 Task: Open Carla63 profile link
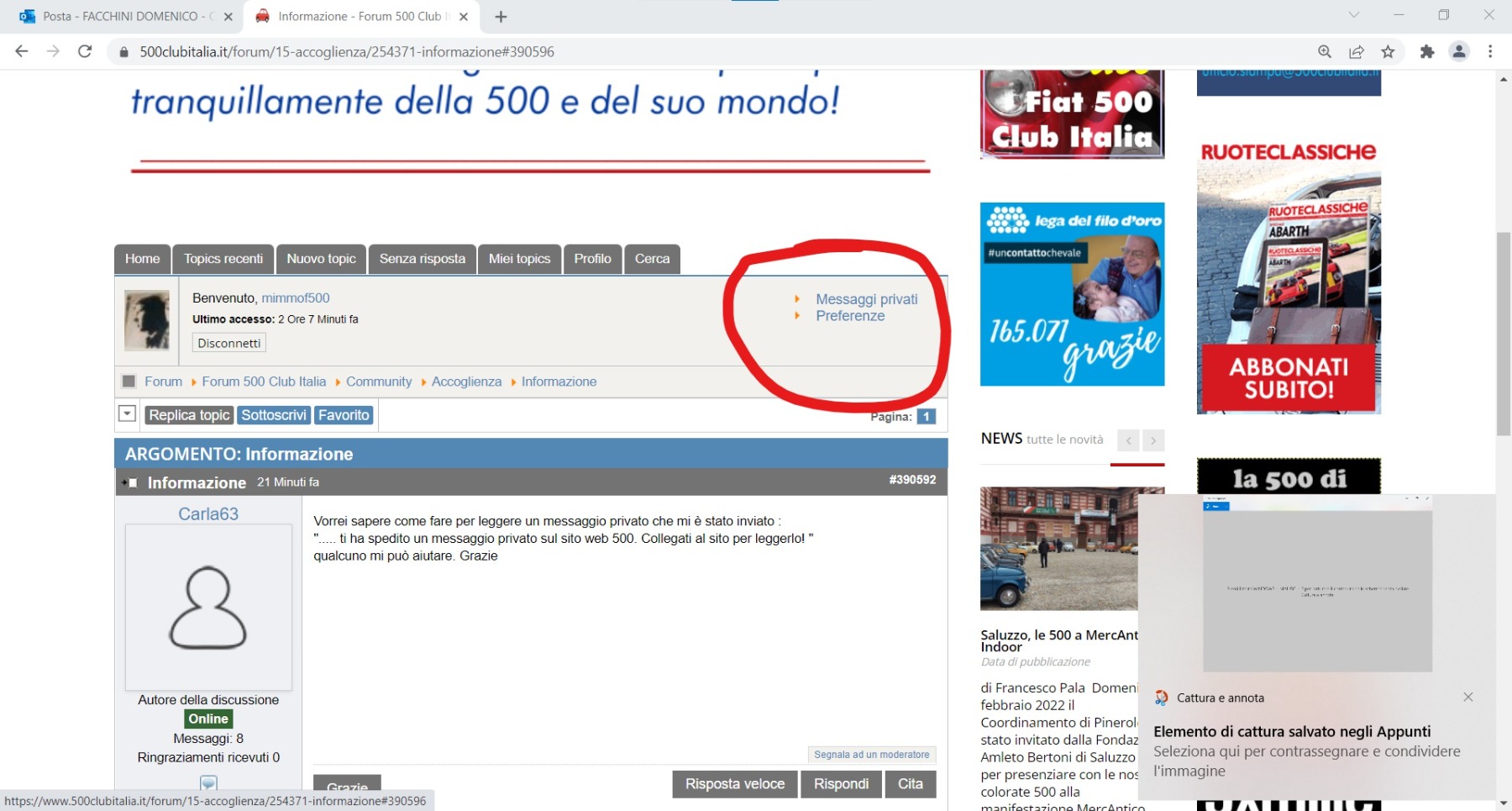click(x=208, y=513)
